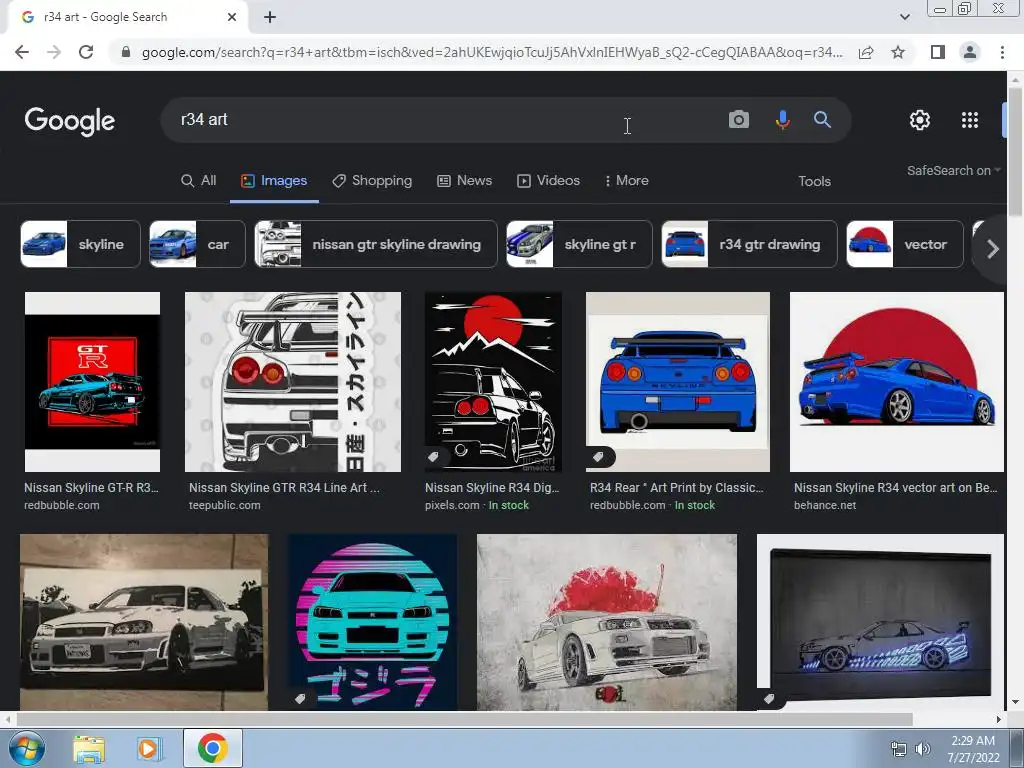The image size is (1024, 768).
Task: Open File Explorer from the taskbar
Action: [x=89, y=748]
